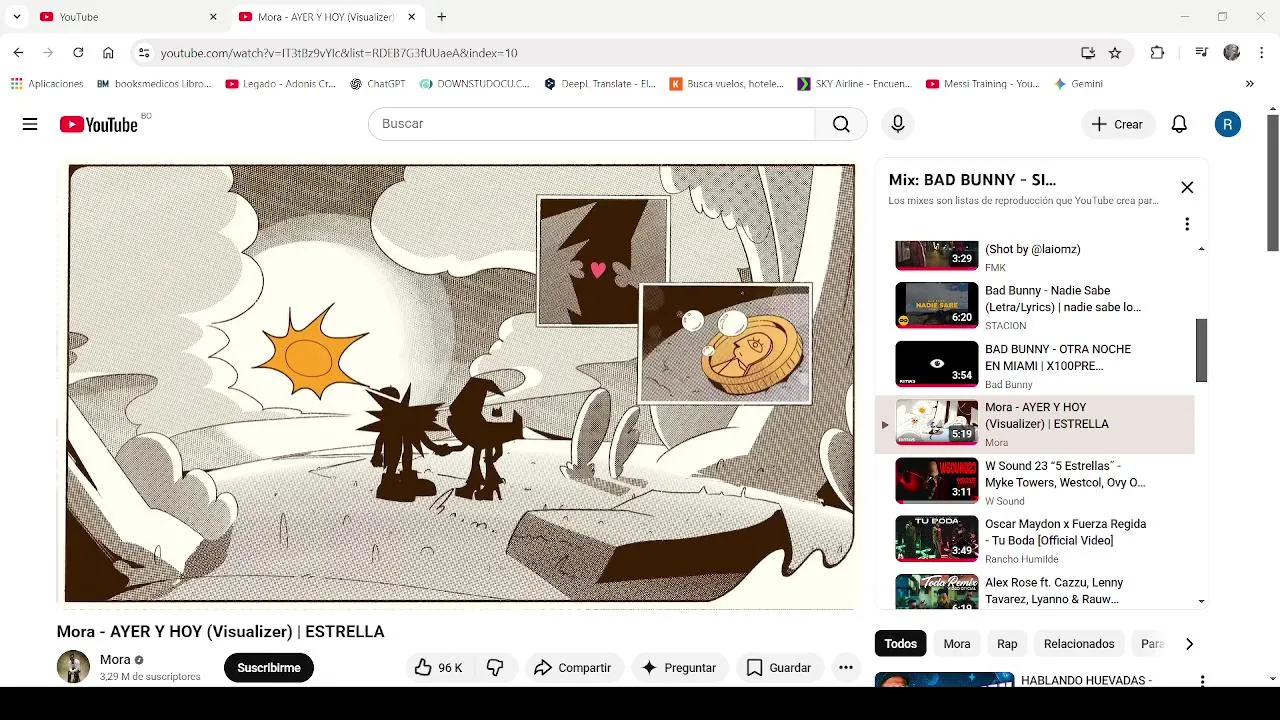Select the Mora filter chip
Image resolution: width=1280 pixels, height=720 pixels.
pyautogui.click(x=957, y=644)
